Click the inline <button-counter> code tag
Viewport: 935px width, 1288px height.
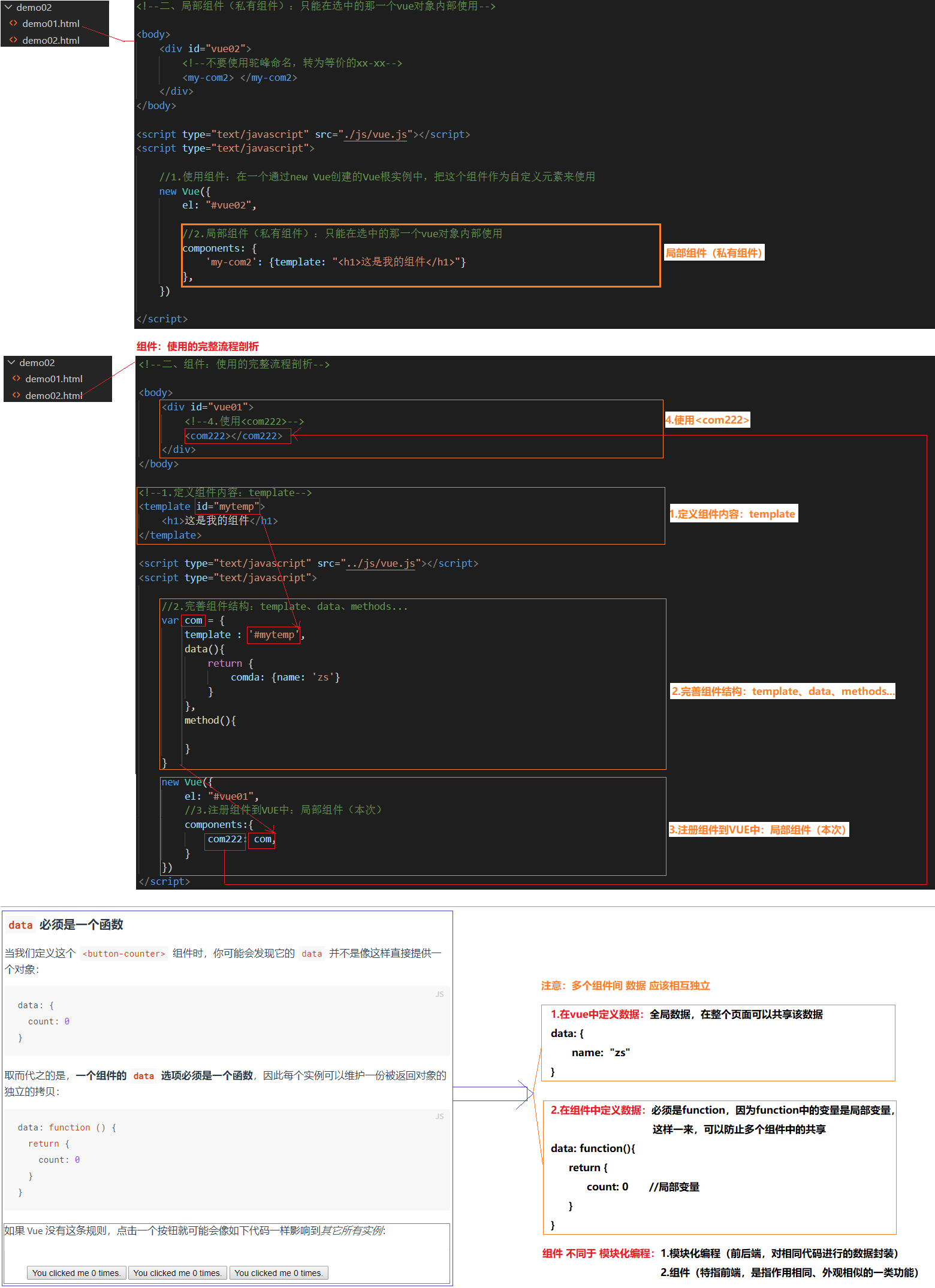[123, 953]
